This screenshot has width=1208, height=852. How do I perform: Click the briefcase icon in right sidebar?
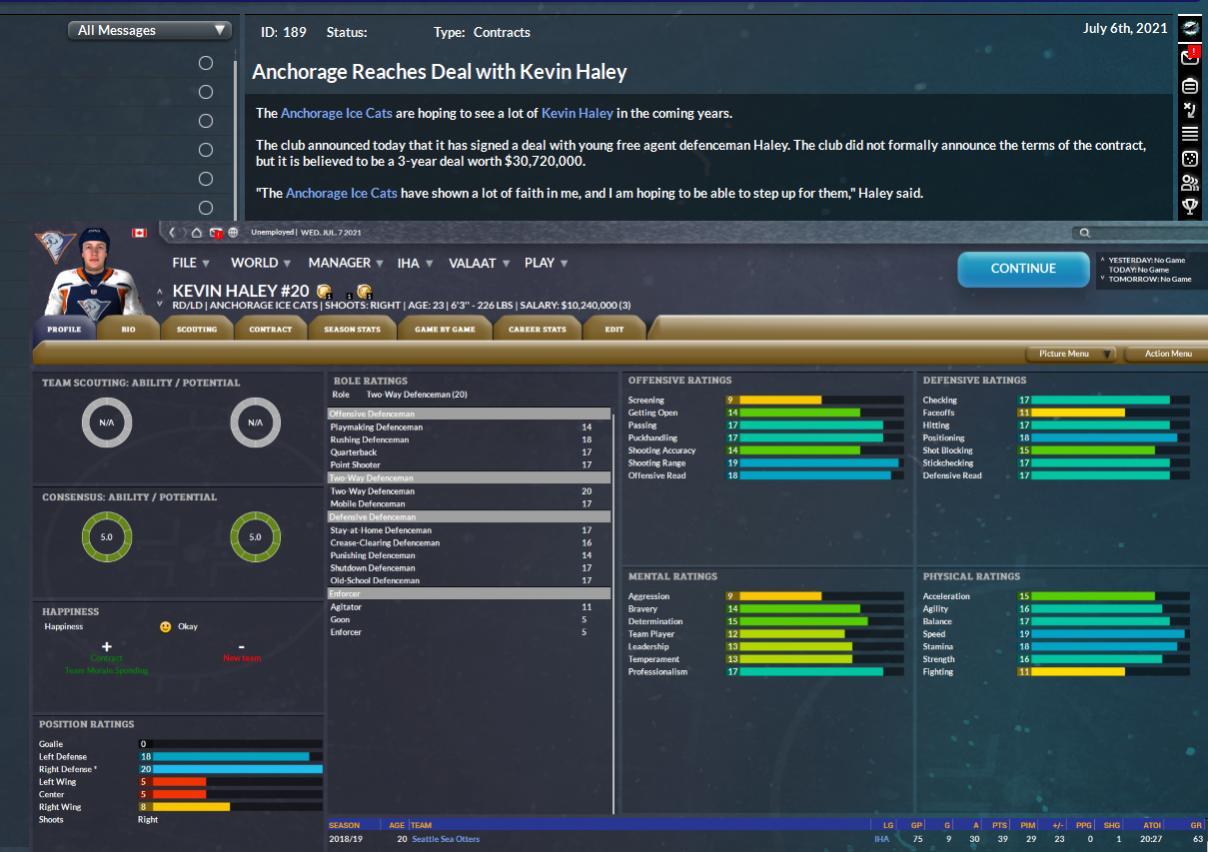click(1189, 85)
